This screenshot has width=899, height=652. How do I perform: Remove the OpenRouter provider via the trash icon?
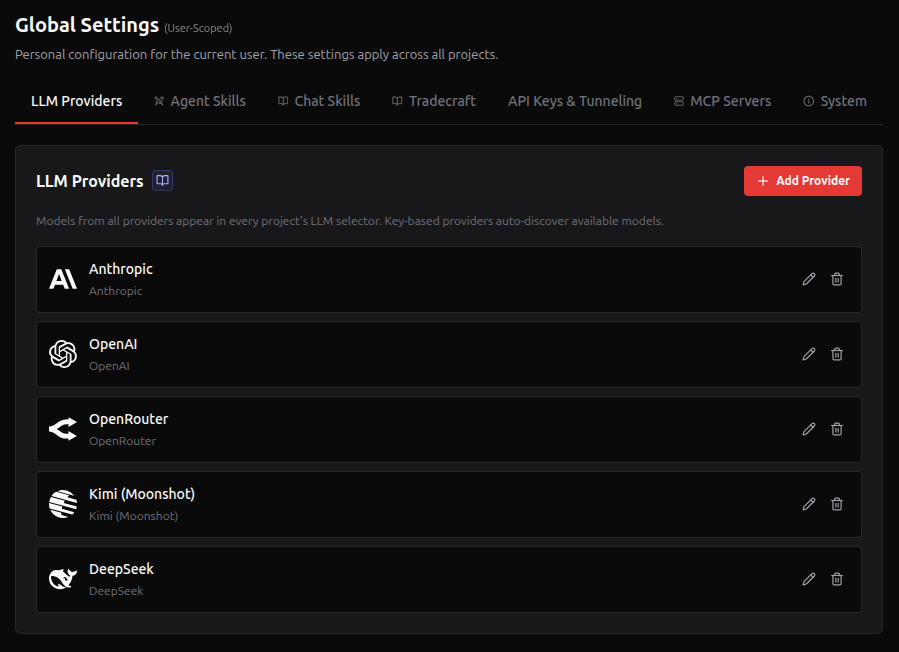tap(837, 430)
